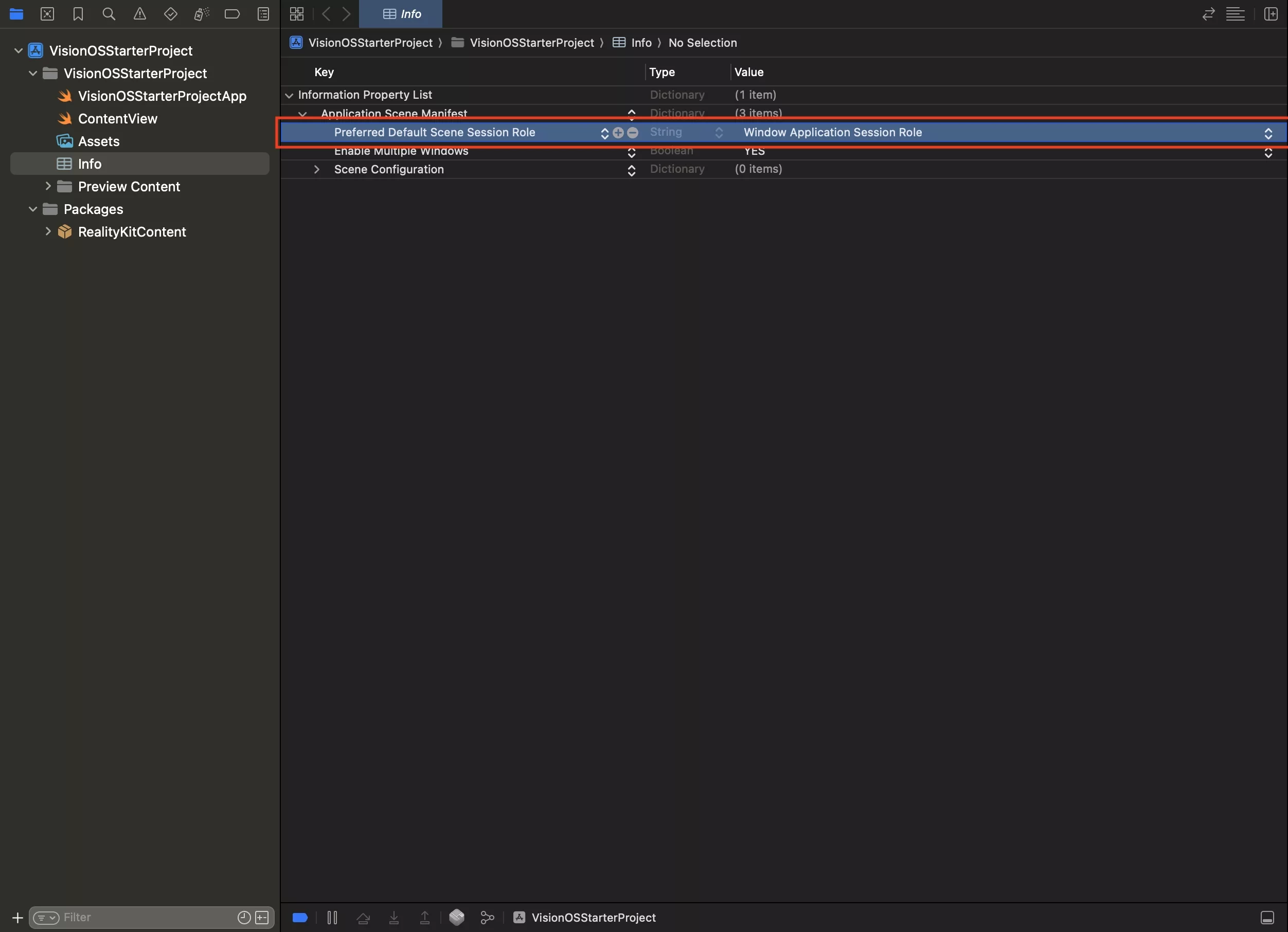The image size is (1288, 932).
Task: Open the Debug Memory Graph icon
Action: (x=487, y=917)
